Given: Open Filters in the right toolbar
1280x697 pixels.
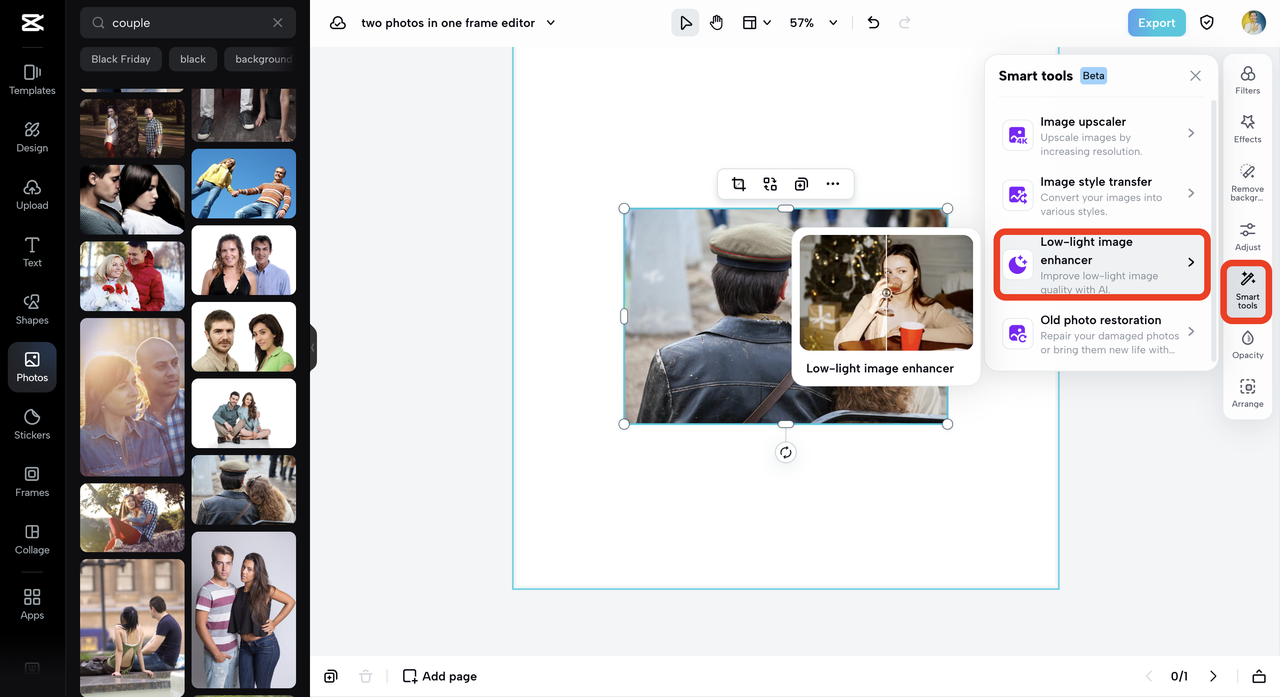Looking at the screenshot, I should click(x=1248, y=80).
